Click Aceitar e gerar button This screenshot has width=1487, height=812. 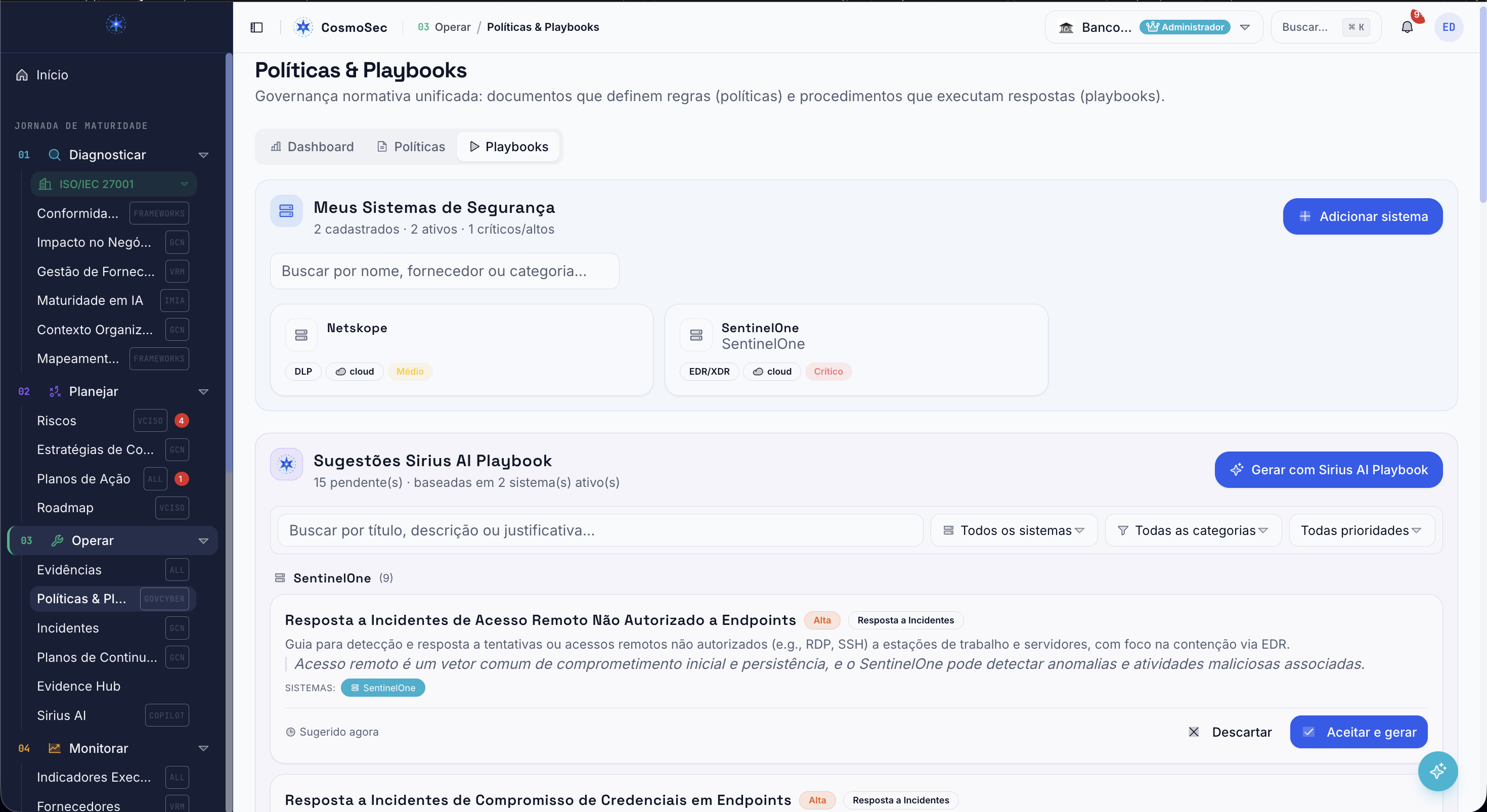click(1358, 732)
